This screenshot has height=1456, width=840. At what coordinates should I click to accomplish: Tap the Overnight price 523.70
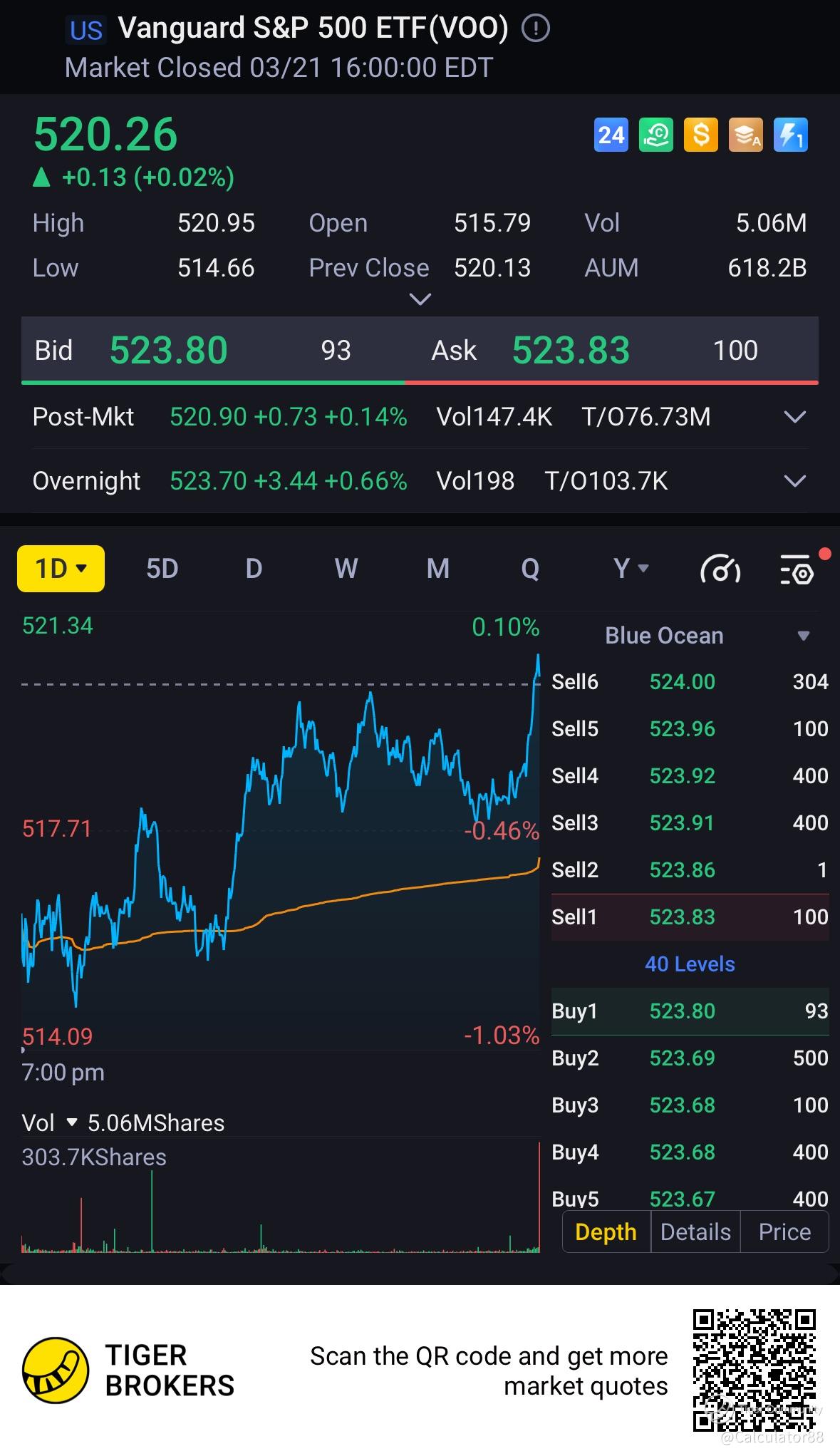coord(208,481)
